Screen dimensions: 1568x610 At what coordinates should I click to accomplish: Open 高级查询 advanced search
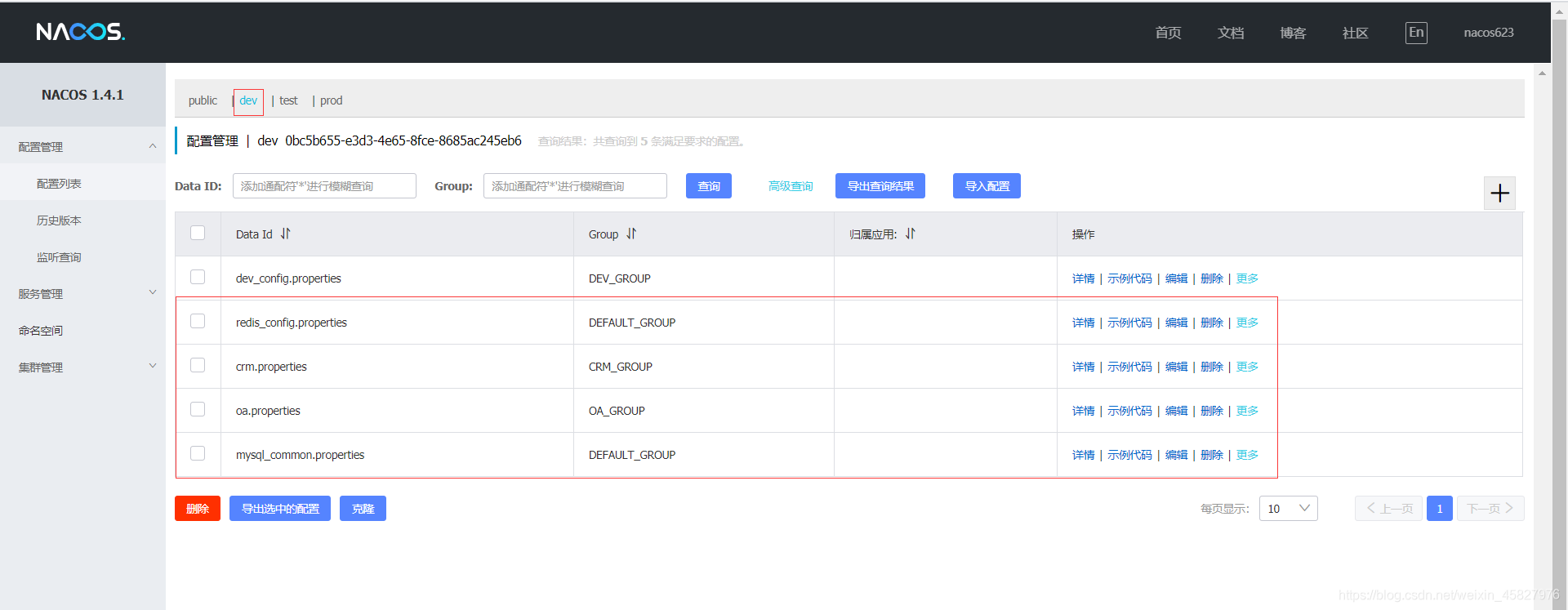coord(791,186)
